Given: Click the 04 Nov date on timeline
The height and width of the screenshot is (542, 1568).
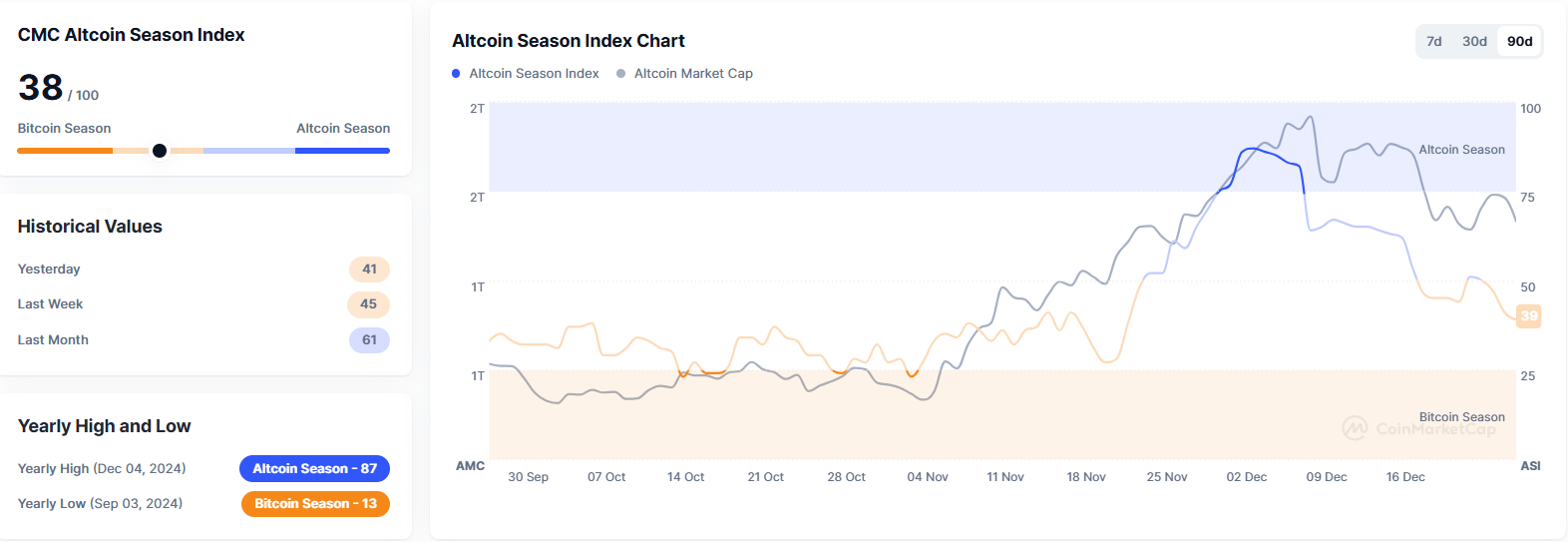Looking at the screenshot, I should click(927, 477).
